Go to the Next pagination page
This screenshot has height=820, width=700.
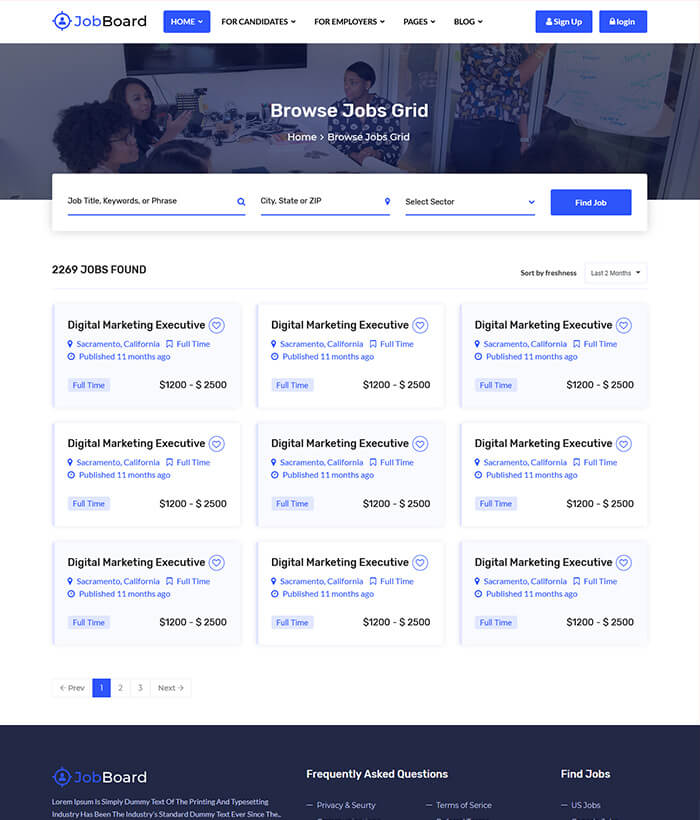pyautogui.click(x=171, y=688)
